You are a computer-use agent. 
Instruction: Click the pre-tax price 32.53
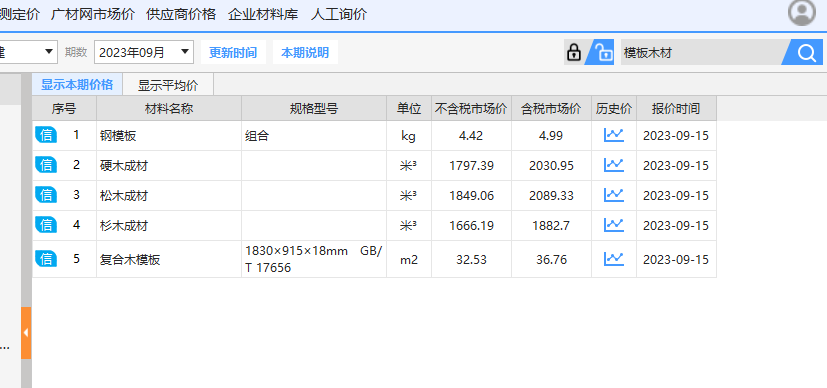click(x=472, y=259)
